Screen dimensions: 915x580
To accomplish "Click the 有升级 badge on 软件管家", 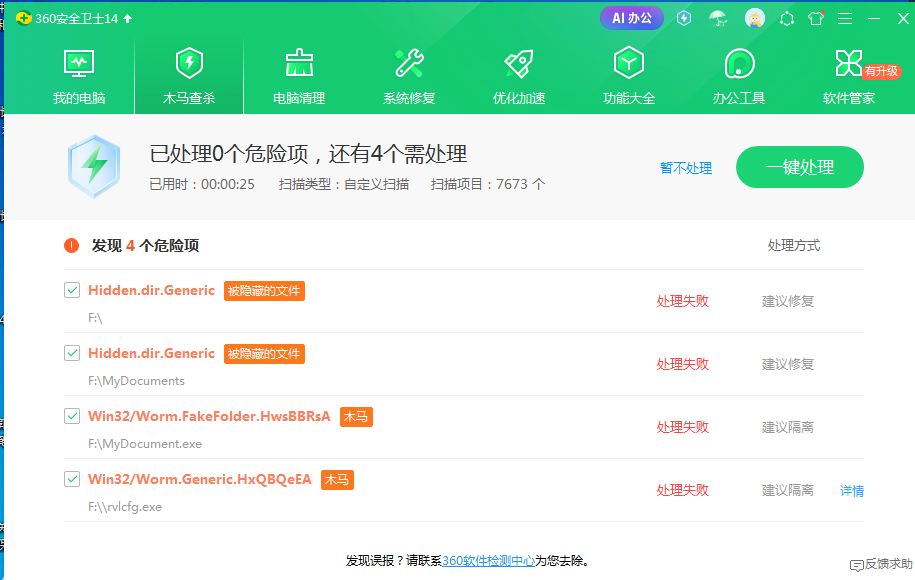I will pyautogui.click(x=882, y=71).
